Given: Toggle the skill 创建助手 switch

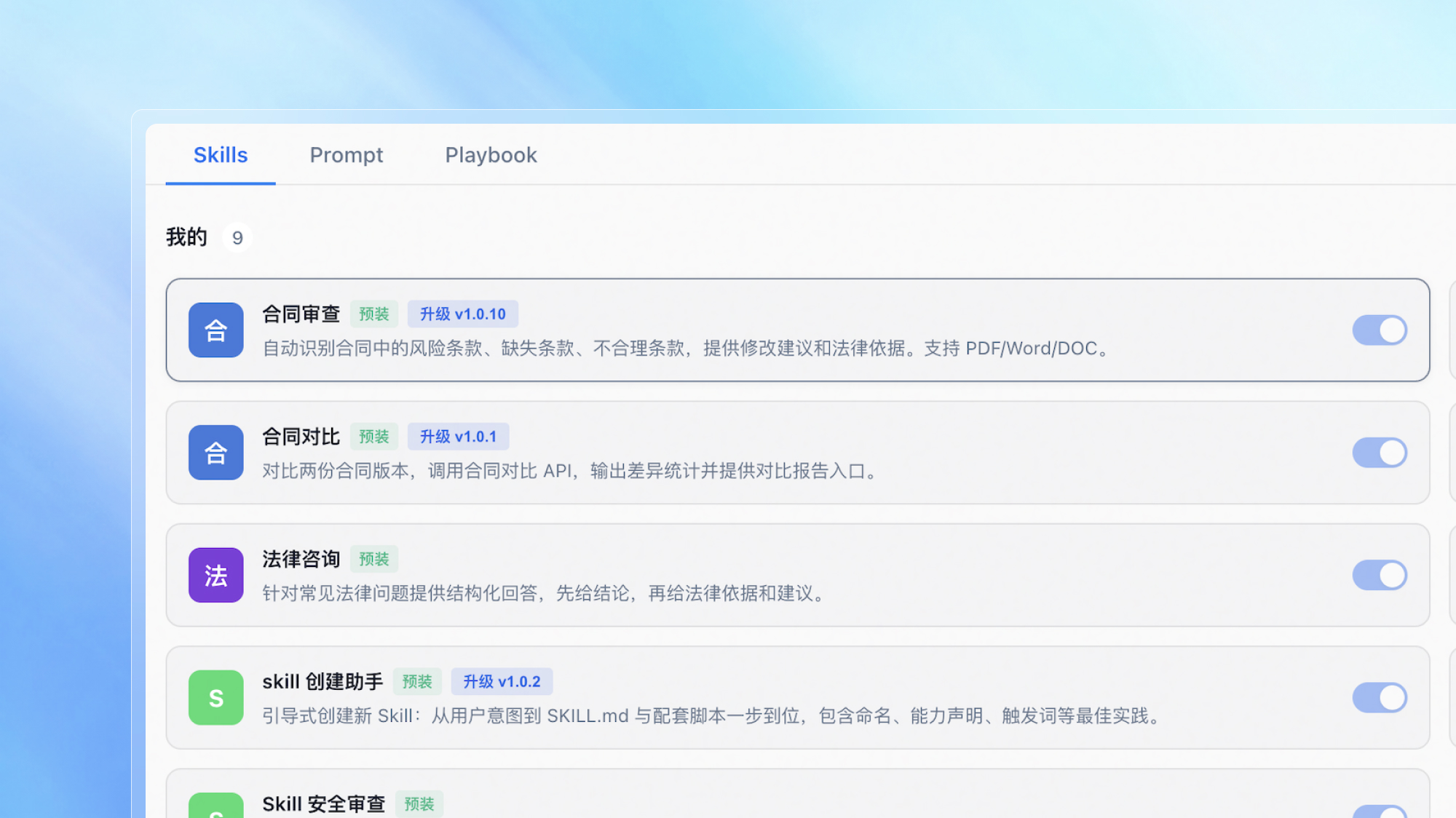Looking at the screenshot, I should (1380, 697).
